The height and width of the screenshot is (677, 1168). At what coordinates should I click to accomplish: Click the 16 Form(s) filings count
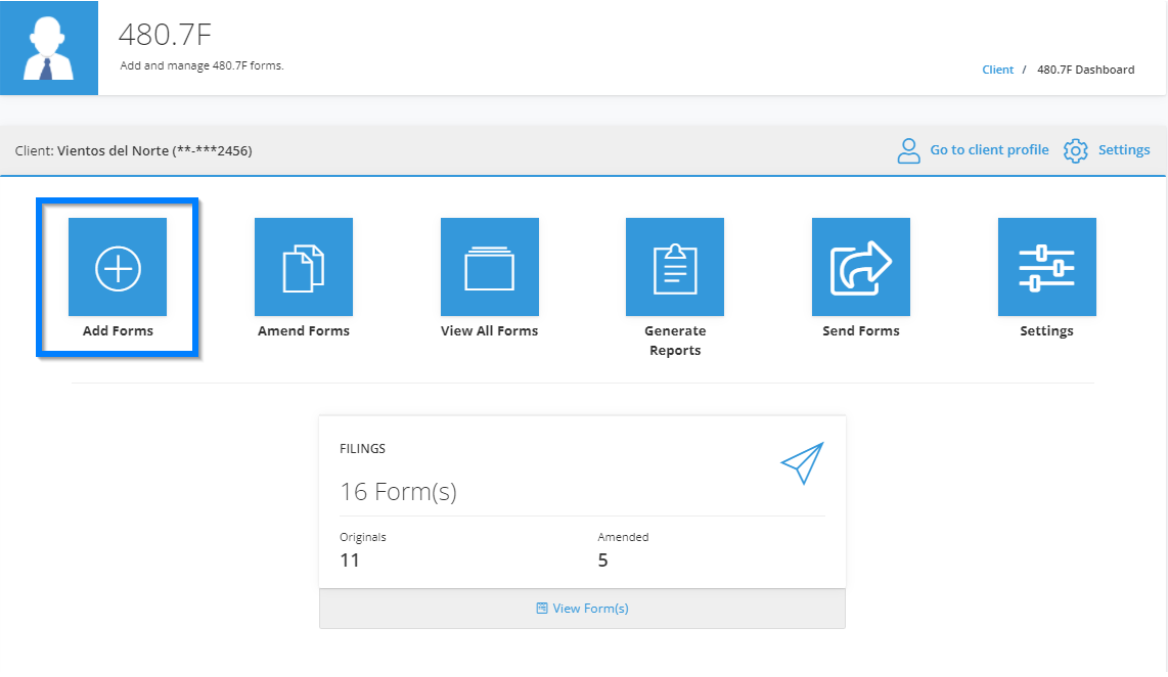click(398, 492)
